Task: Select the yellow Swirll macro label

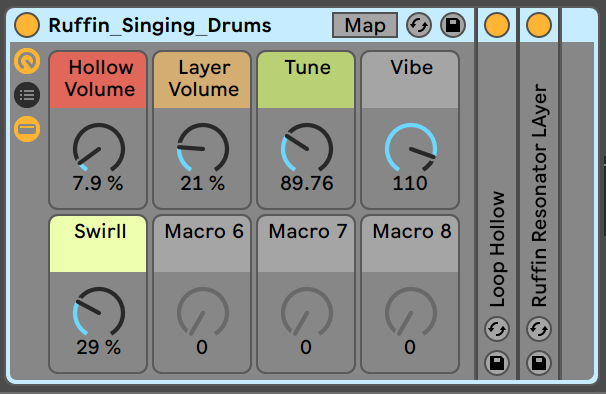Action: click(x=98, y=244)
